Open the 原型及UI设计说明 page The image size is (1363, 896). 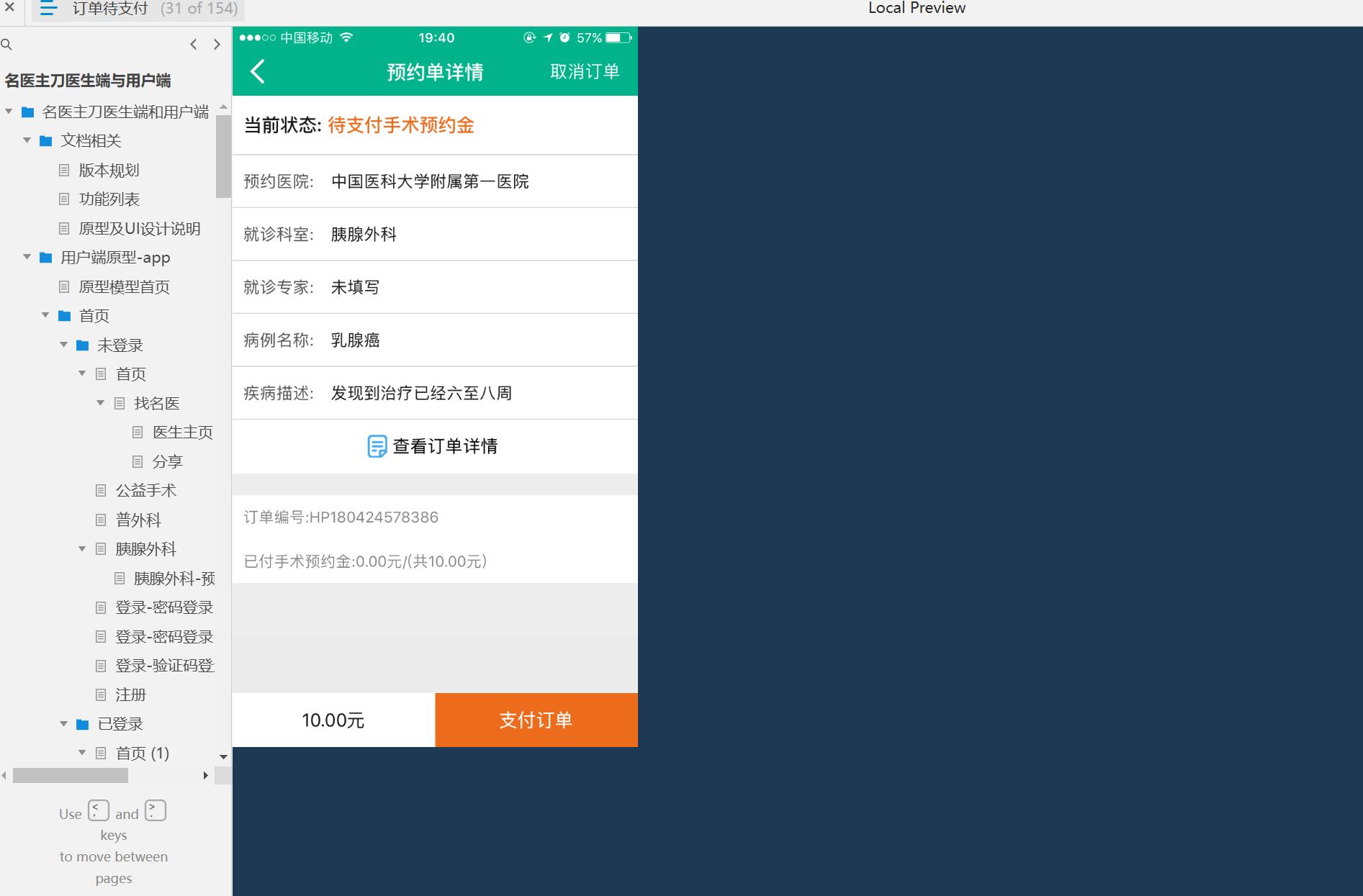click(140, 229)
